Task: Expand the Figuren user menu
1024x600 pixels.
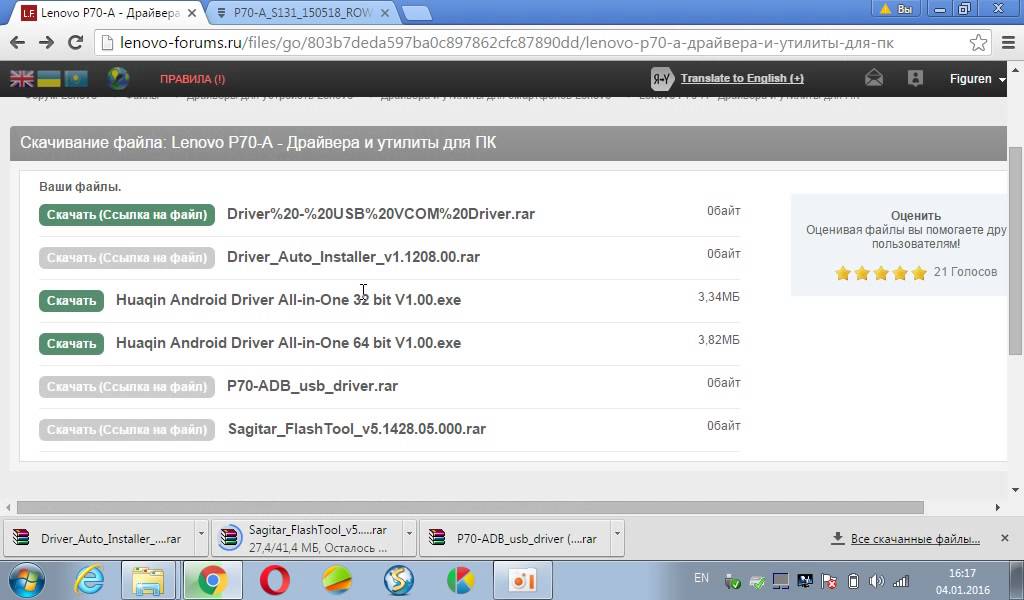Action: 977,78
